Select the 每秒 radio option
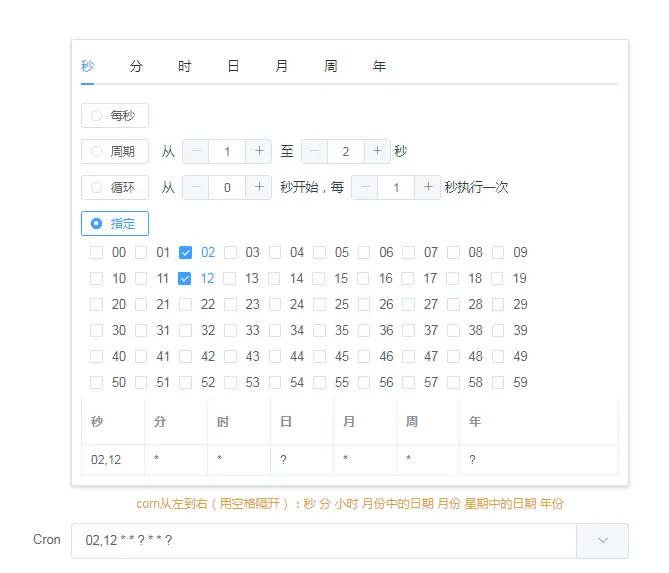This screenshot has width=669, height=573. pyautogui.click(x=115, y=115)
